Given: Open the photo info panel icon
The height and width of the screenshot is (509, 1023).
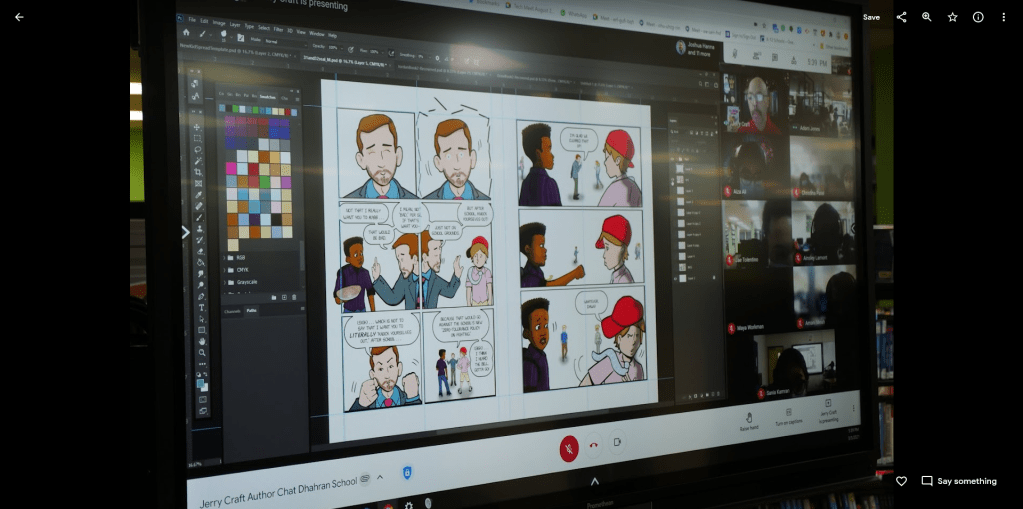Looking at the screenshot, I should (x=978, y=17).
